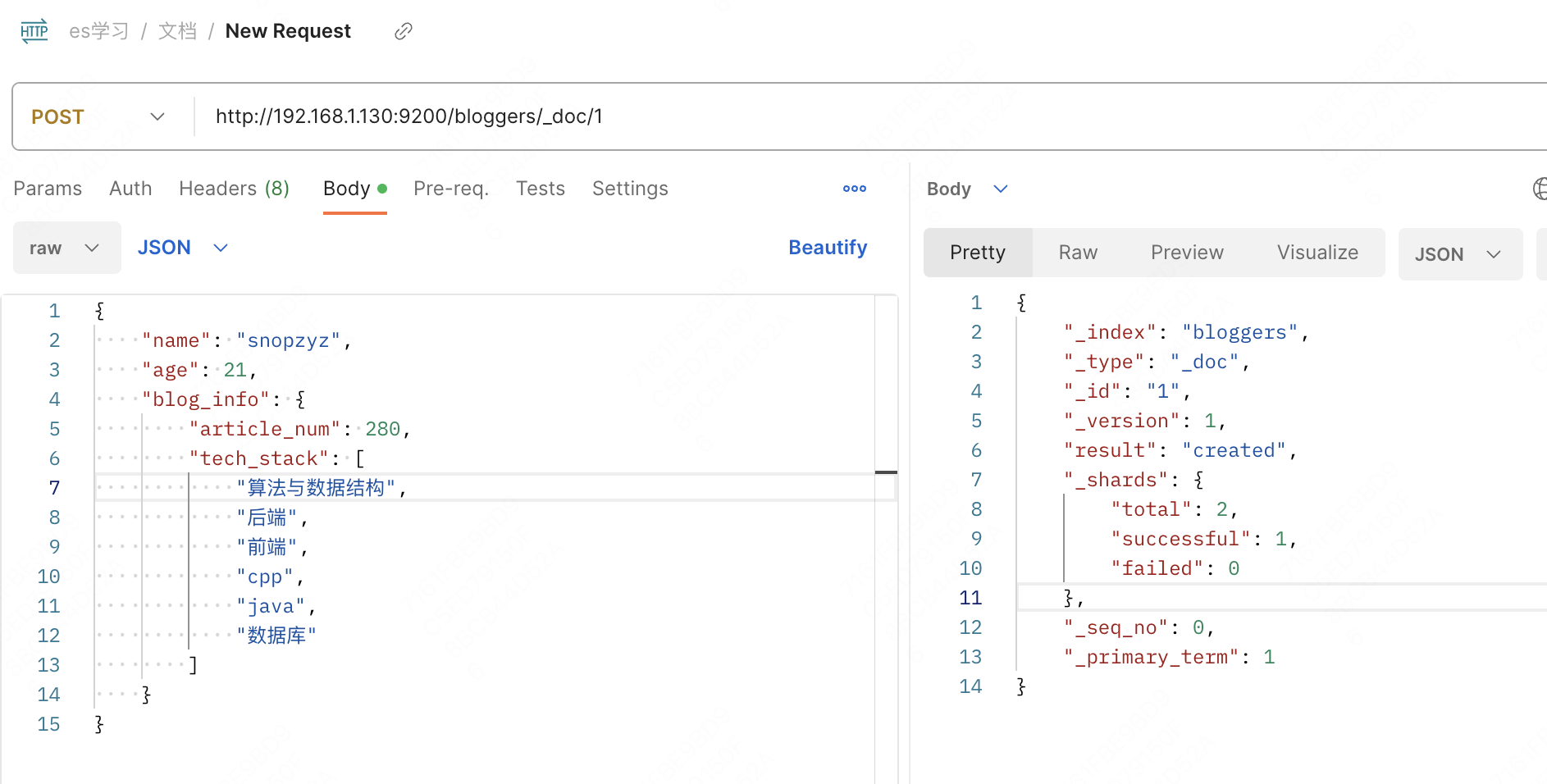Click the "java" array entry
The height and width of the screenshot is (784, 1547).
click(x=276, y=606)
